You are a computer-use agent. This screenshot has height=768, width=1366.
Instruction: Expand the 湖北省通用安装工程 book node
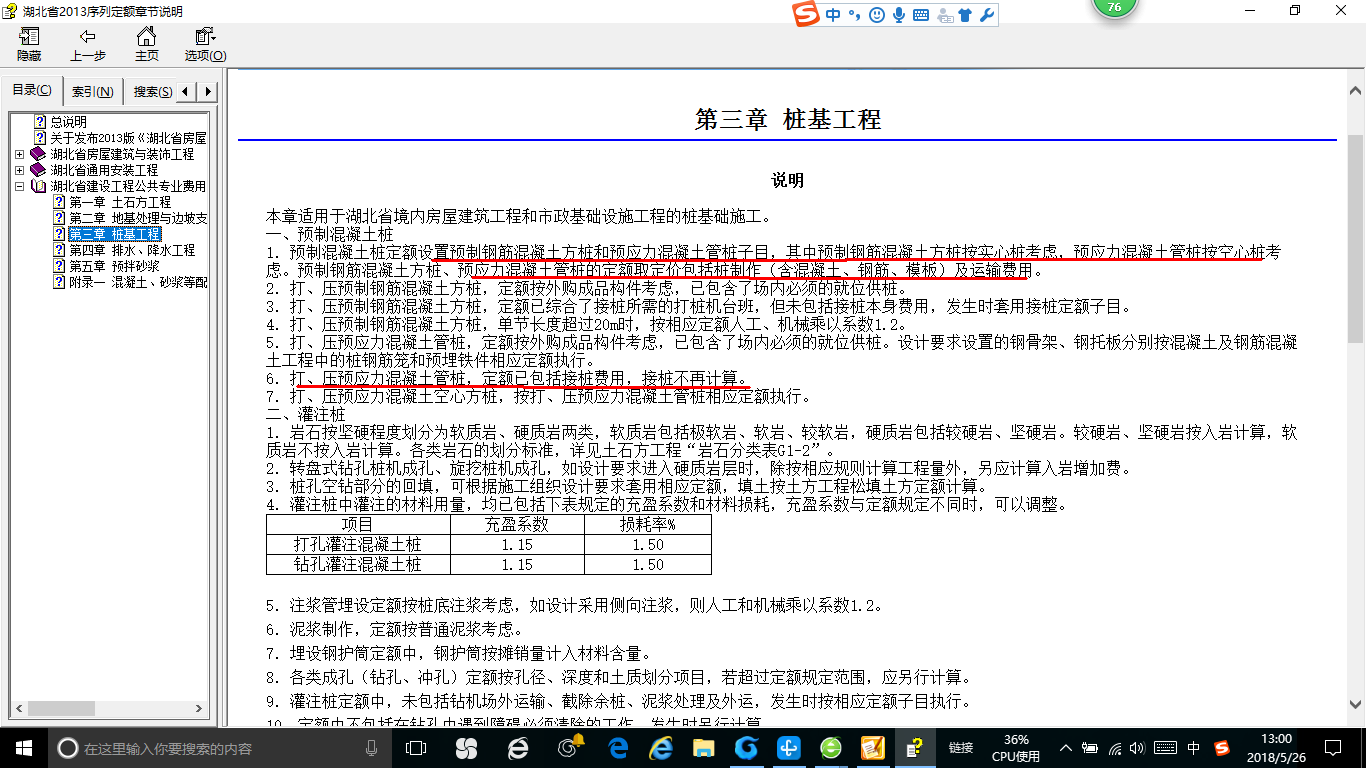click(x=20, y=170)
